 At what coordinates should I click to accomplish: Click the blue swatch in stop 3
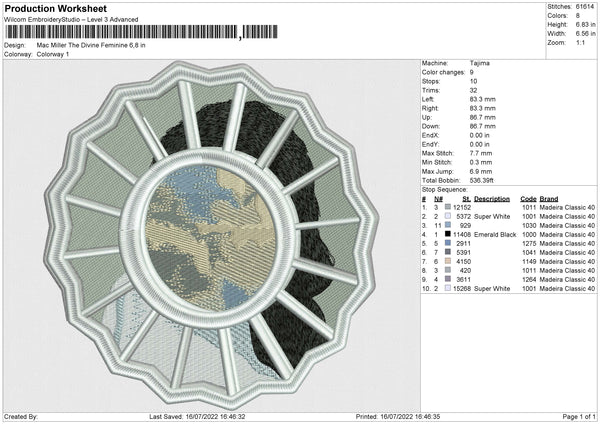tap(448, 224)
